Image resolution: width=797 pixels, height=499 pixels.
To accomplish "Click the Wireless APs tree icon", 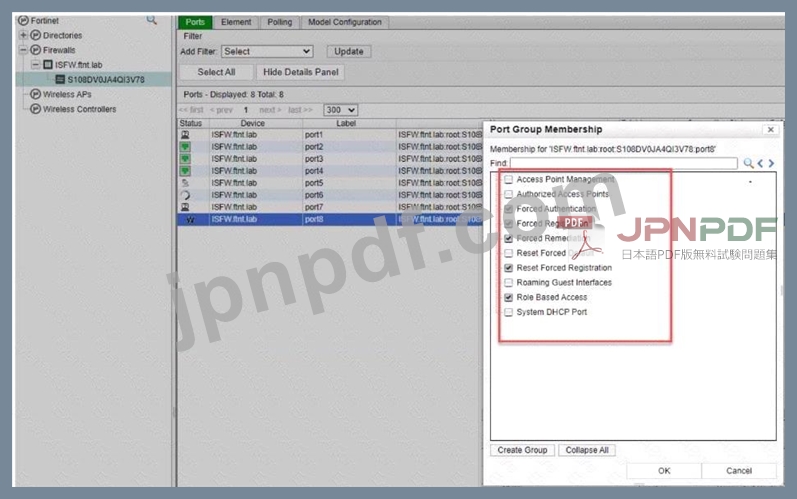I will coord(36,94).
